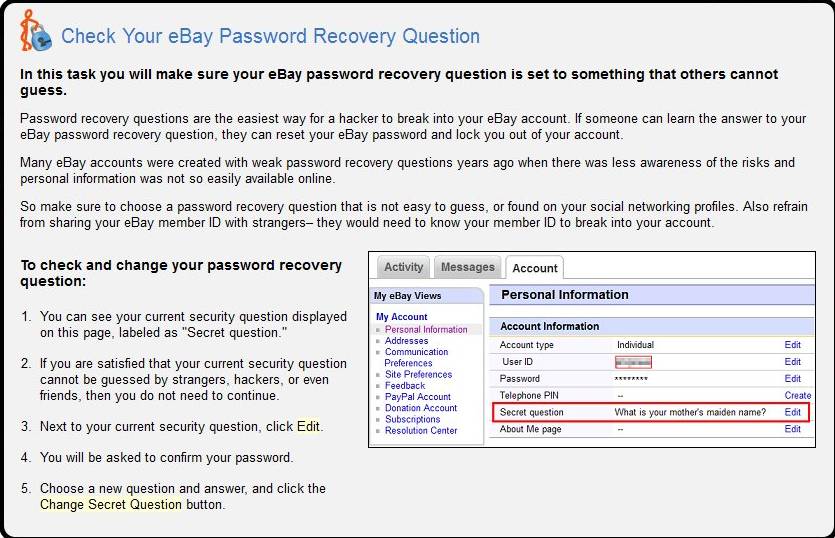The image size is (835, 538).
Task: Open the Subscriptions sidebar link
Action: tap(412, 419)
